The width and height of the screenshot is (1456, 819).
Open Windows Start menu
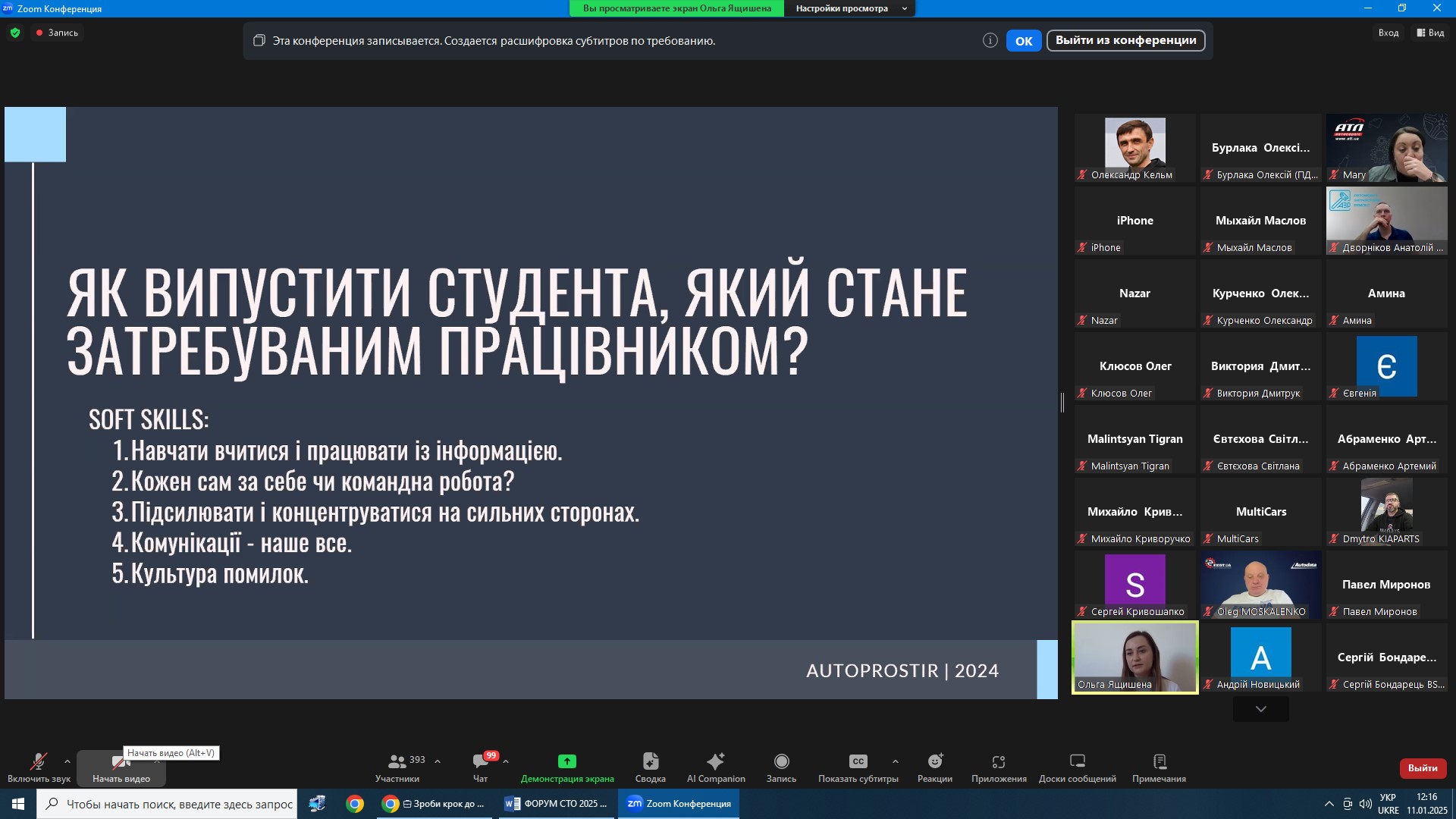tap(18, 804)
